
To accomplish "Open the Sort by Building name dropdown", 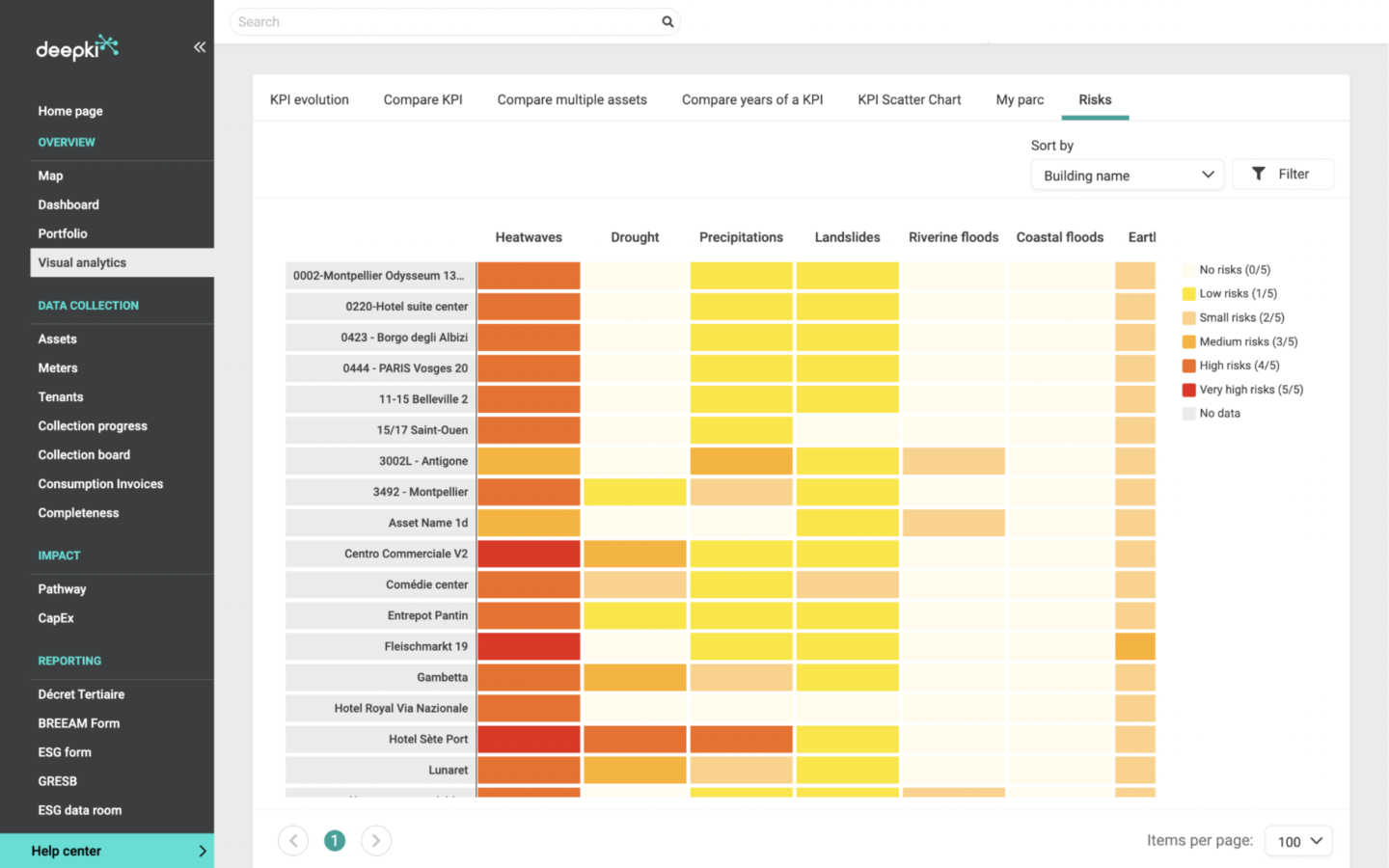I will pyautogui.click(x=1127, y=175).
